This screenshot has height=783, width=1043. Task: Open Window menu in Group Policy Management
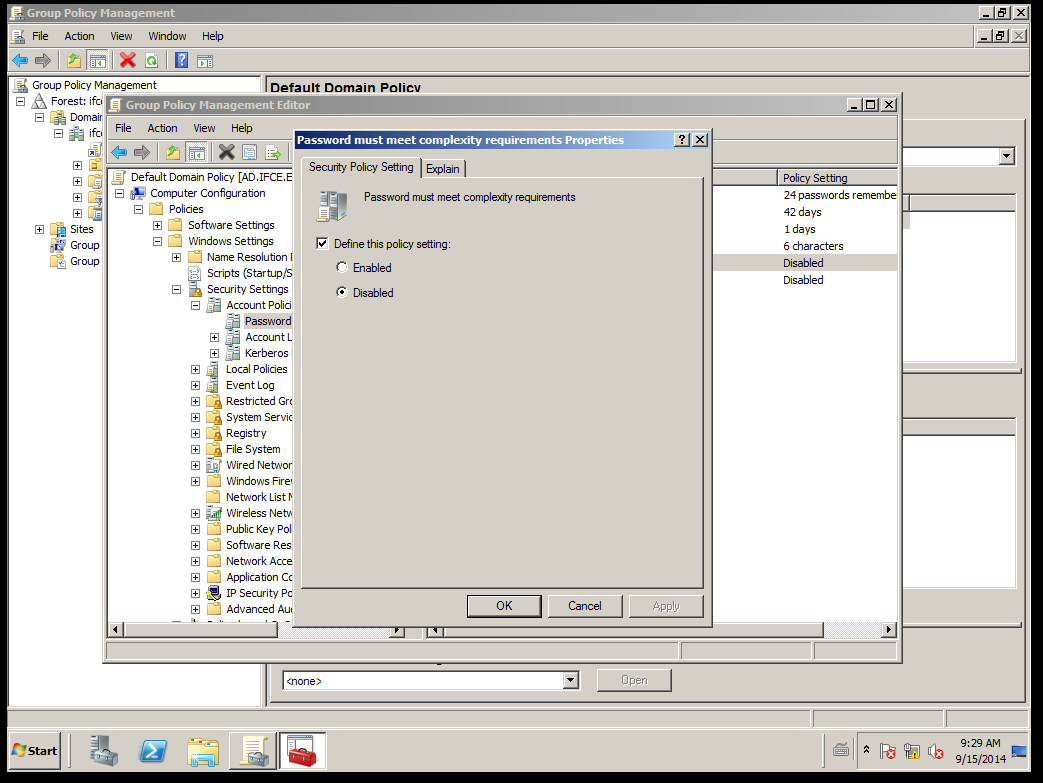pyautogui.click(x=167, y=36)
